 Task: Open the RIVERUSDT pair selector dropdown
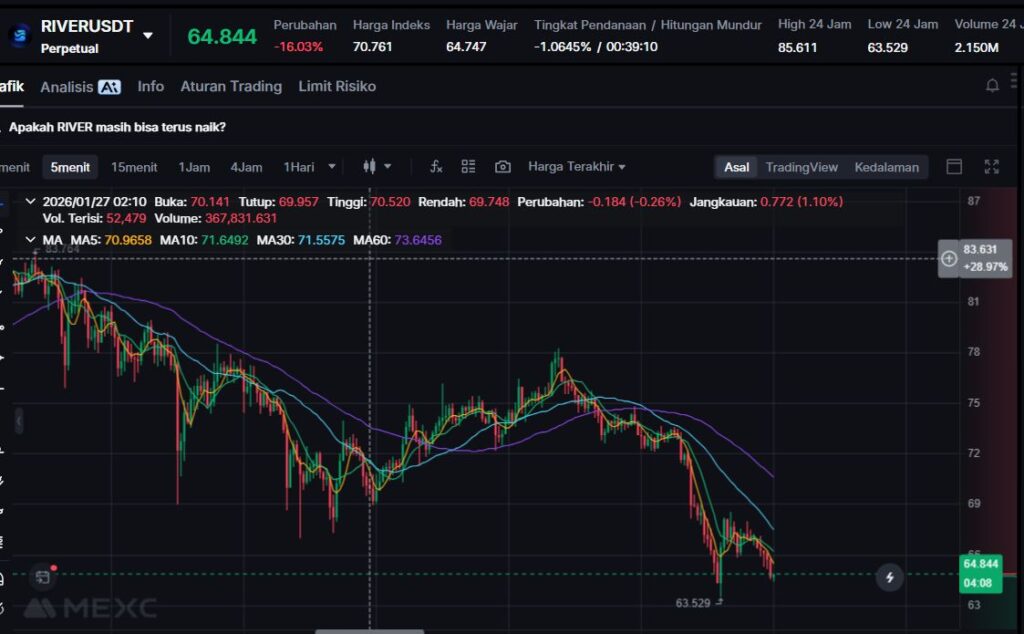pyautogui.click(x=148, y=35)
